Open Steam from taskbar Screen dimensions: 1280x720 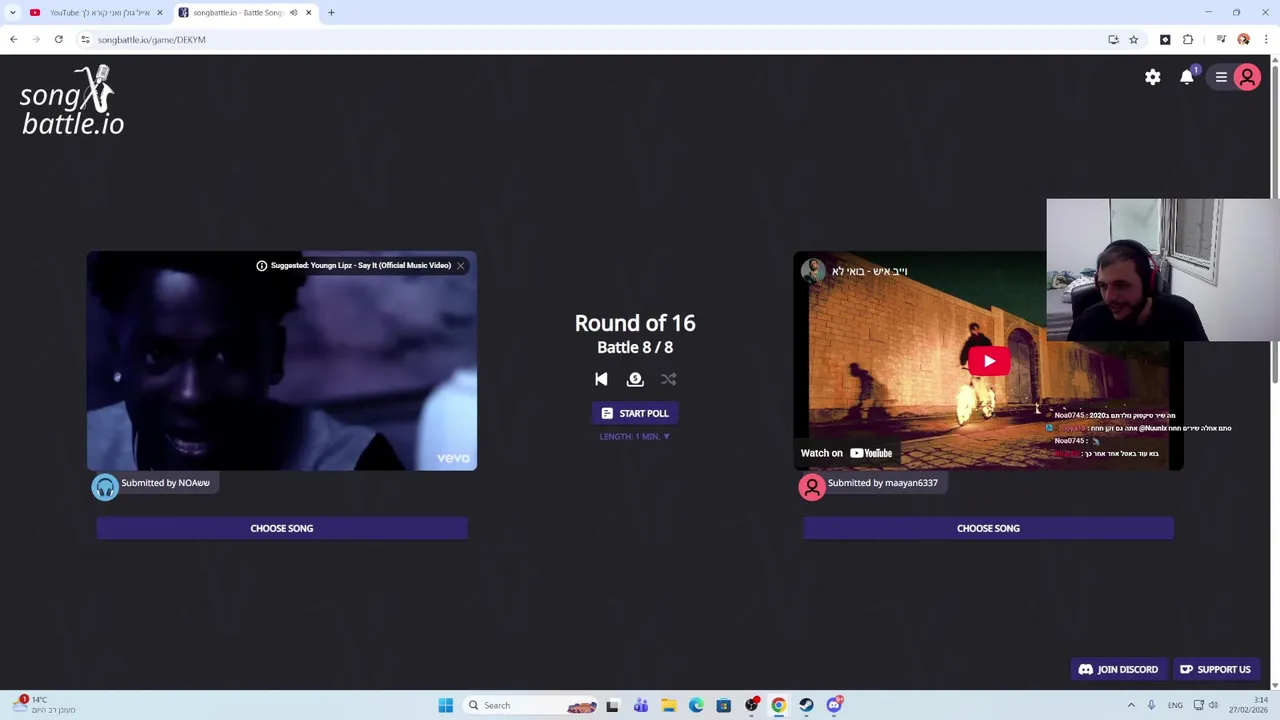tap(806, 705)
